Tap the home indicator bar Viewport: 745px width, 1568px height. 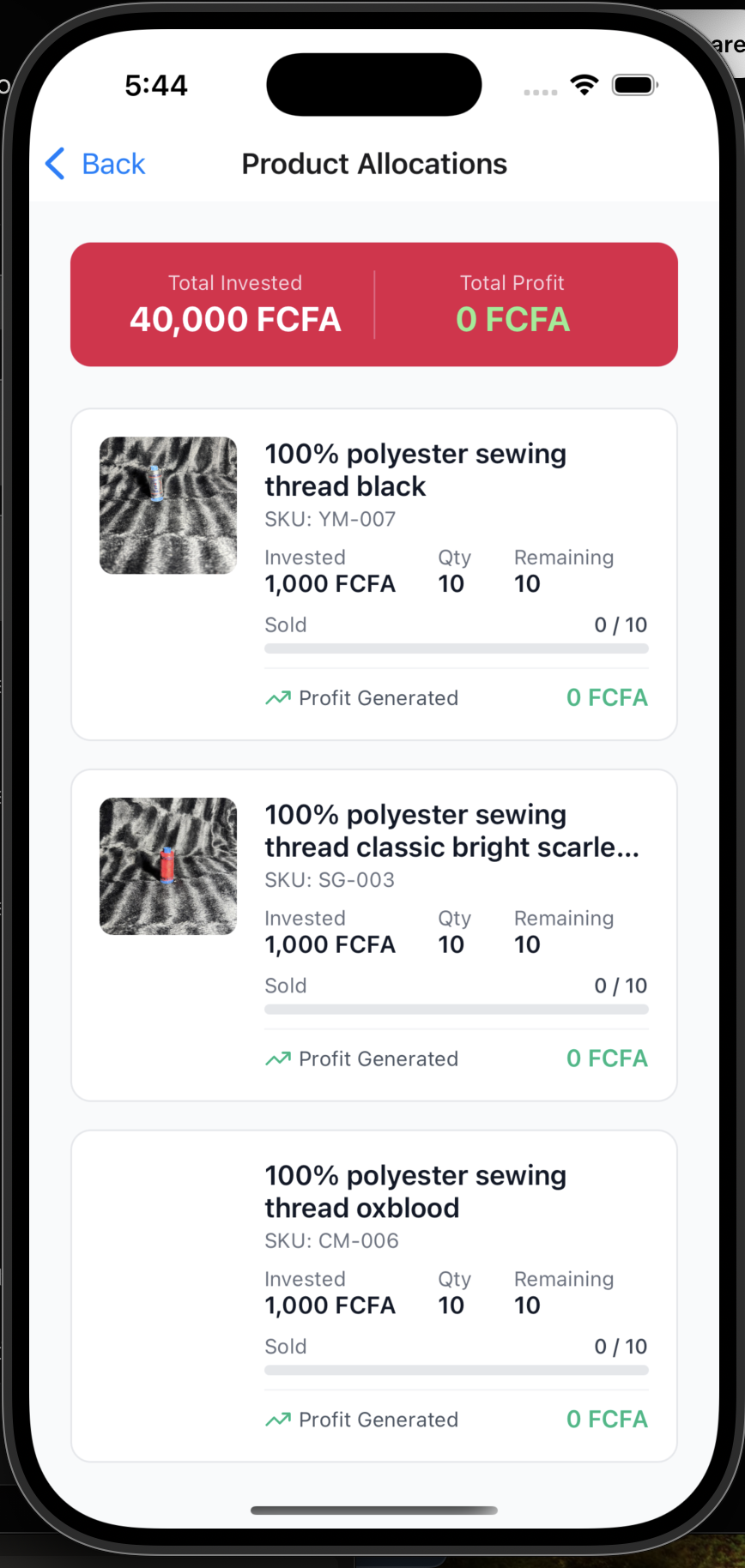pos(374,1511)
